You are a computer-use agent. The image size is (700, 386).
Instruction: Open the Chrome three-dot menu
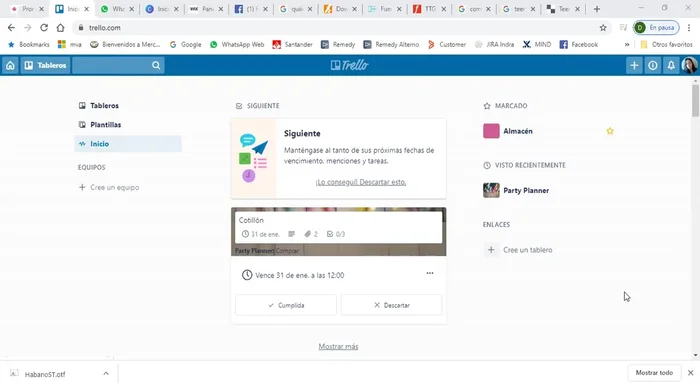click(x=689, y=28)
